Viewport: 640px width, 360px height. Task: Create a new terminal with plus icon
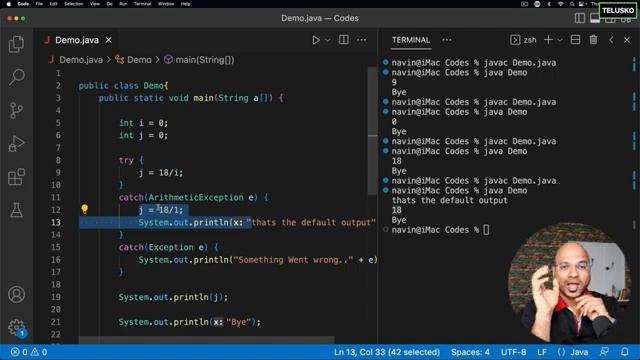[x=548, y=40]
